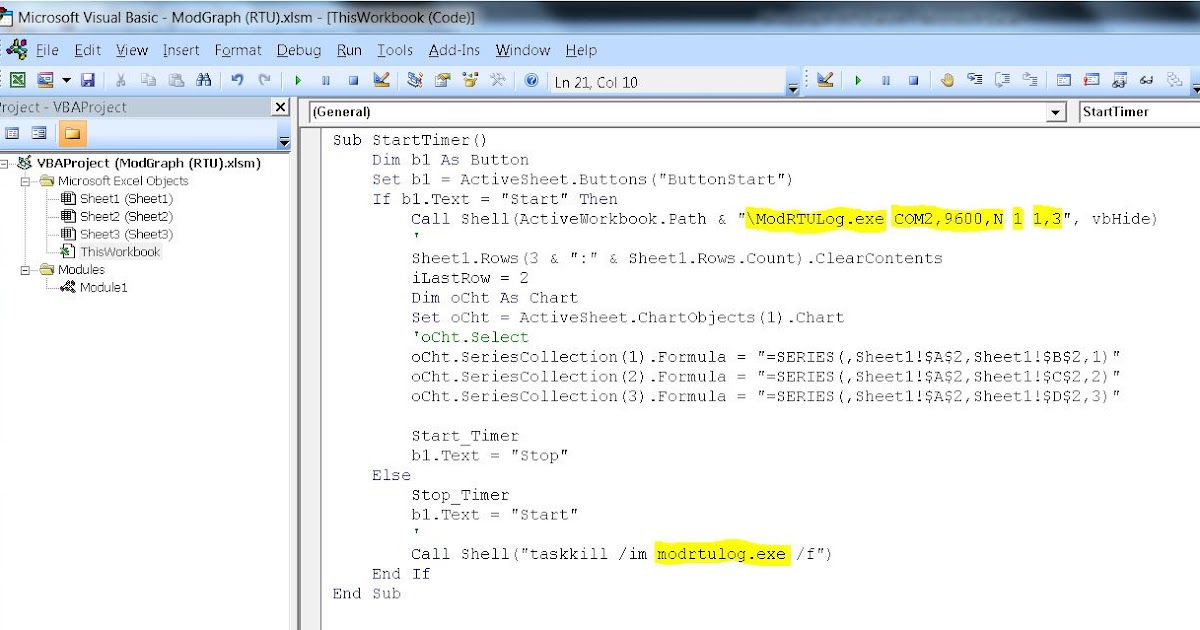
Task: Click the View Code button in Project Explorer
Action: coord(13,132)
